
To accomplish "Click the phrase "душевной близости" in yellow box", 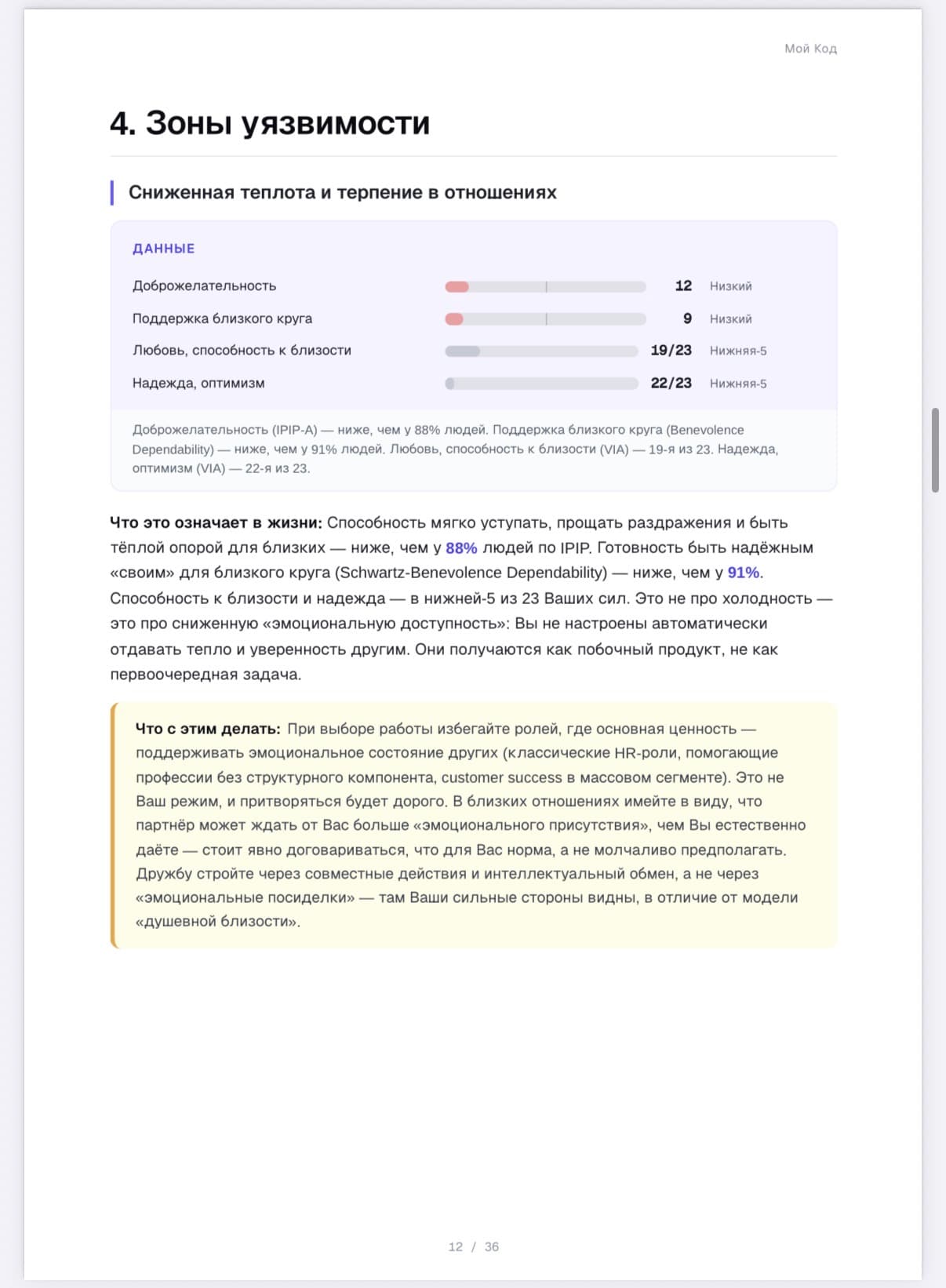I will pos(216,922).
